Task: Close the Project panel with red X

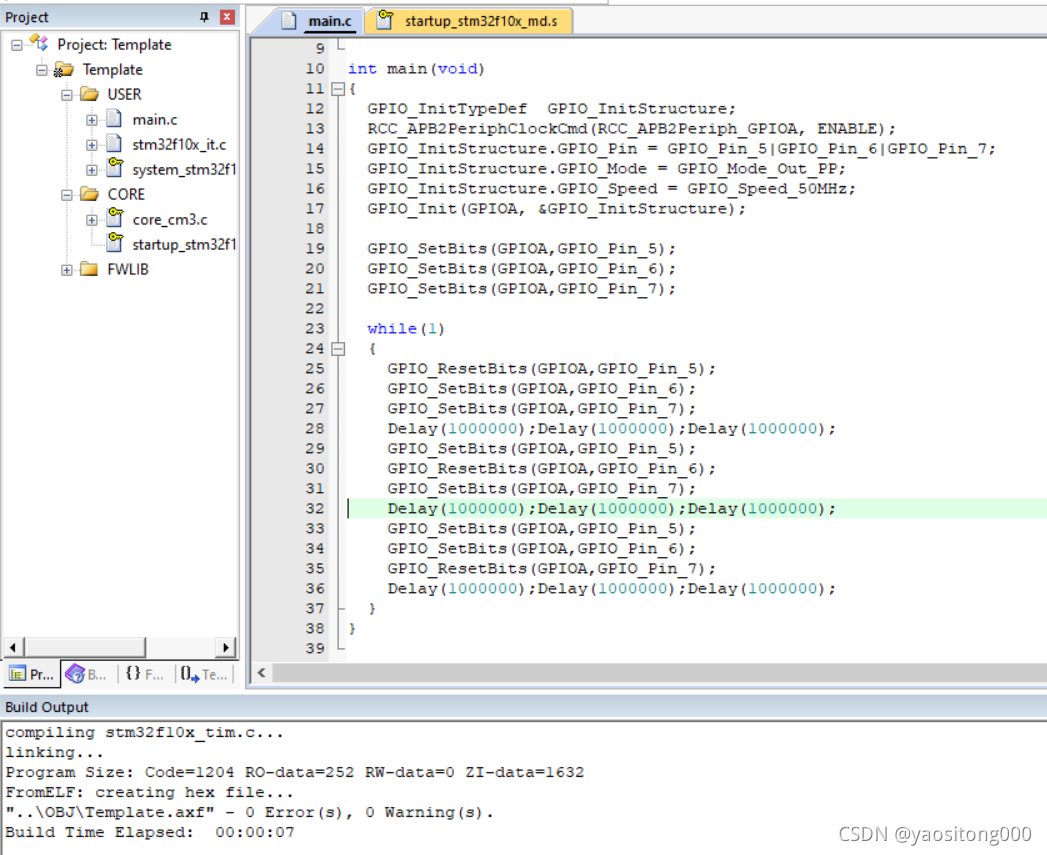Action: (x=227, y=17)
